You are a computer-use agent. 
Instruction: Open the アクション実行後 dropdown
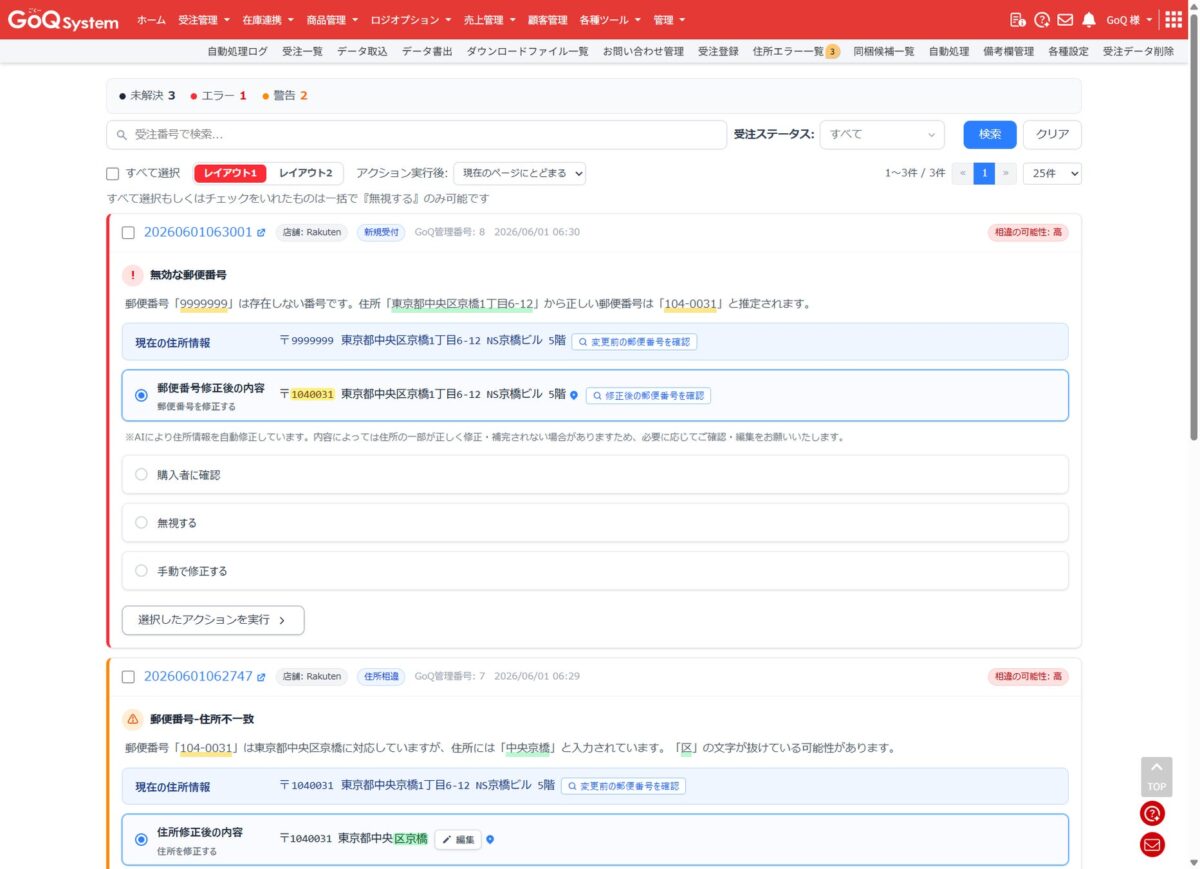(x=519, y=173)
